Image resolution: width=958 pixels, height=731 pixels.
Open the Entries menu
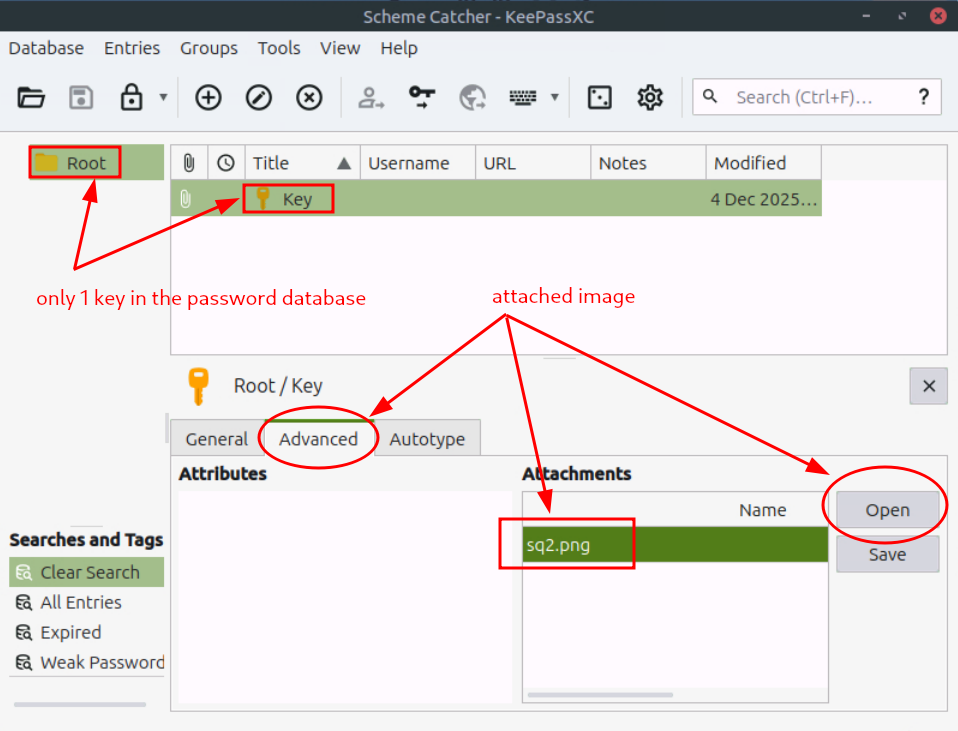tap(131, 48)
